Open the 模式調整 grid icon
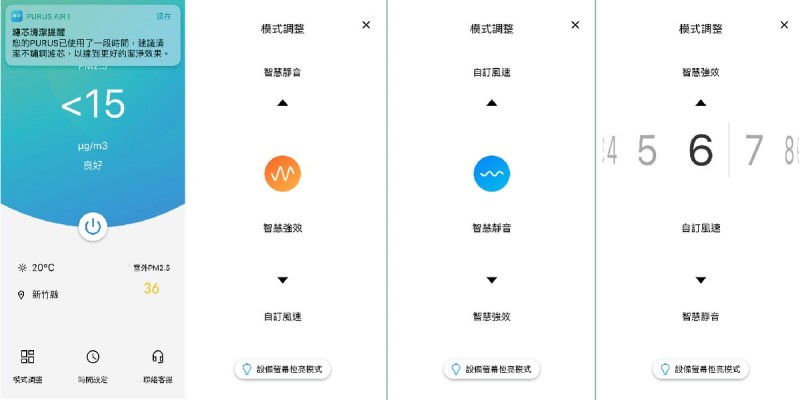This screenshot has height=400, width=800. click(28, 356)
